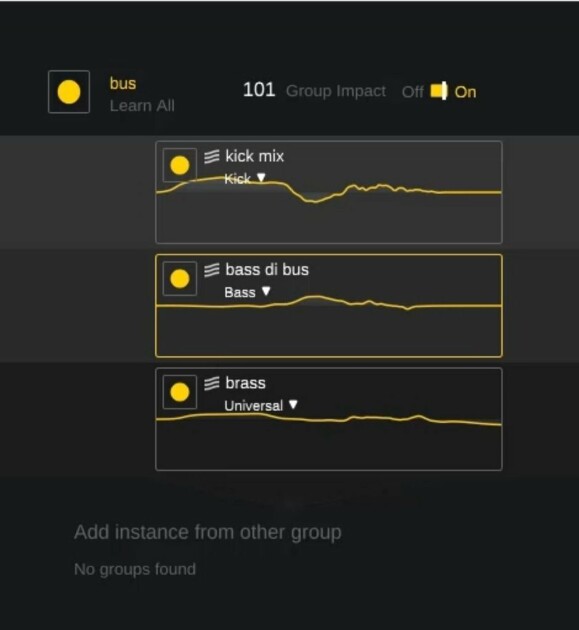
Task: Click the bass di bus yellow learn circle
Action: point(180,279)
